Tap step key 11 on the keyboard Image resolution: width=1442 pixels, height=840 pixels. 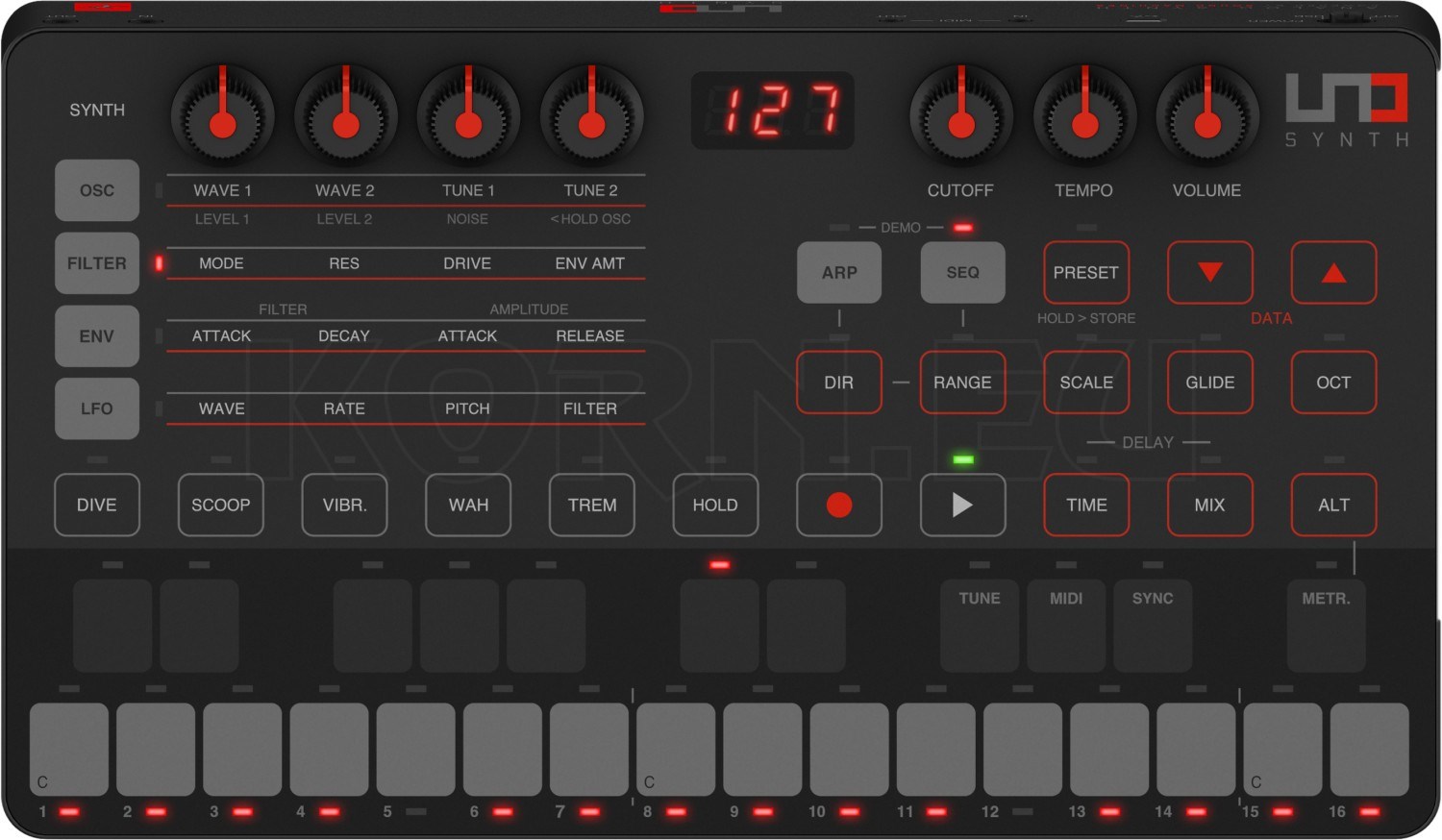936,750
